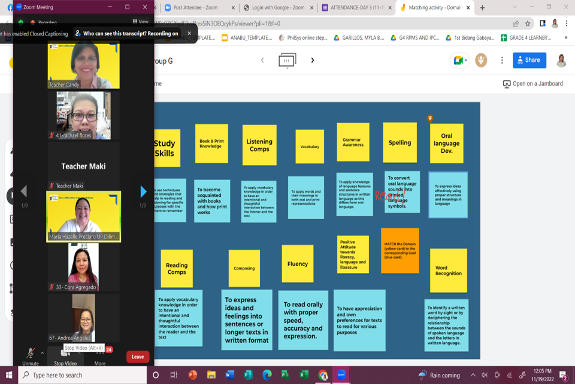Open Cortana circle on the taskbar
Viewport: 575px width, 384px height.
click(x=156, y=375)
